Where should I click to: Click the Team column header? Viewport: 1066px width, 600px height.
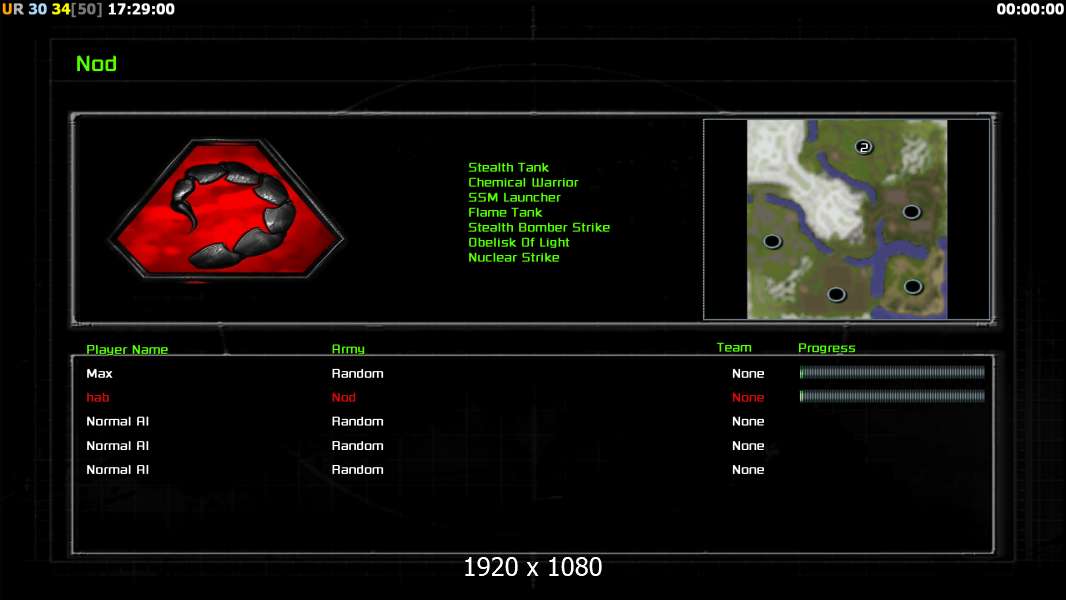tap(734, 347)
